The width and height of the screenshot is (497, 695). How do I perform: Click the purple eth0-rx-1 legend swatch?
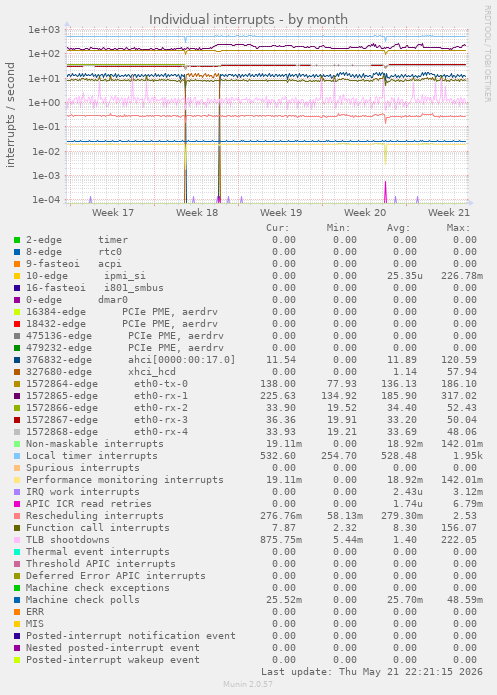click(x=17, y=396)
